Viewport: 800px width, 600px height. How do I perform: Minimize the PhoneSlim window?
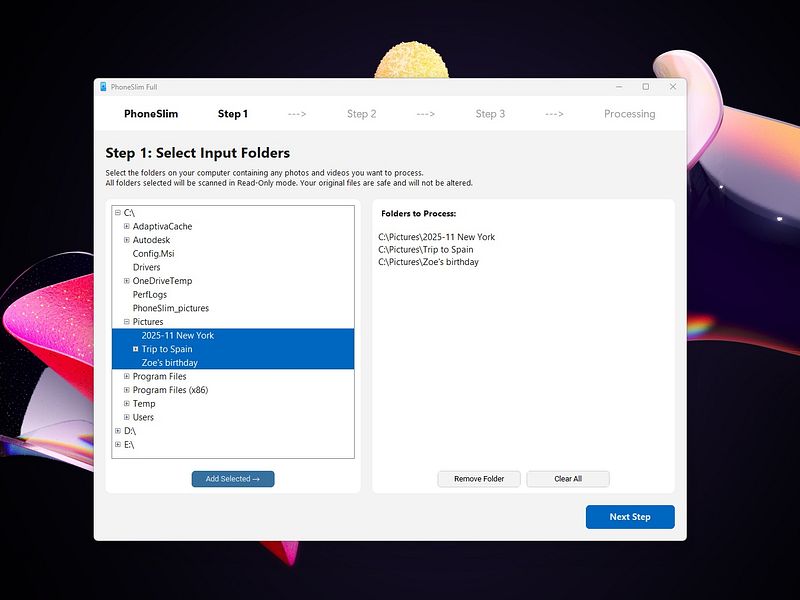[619, 87]
